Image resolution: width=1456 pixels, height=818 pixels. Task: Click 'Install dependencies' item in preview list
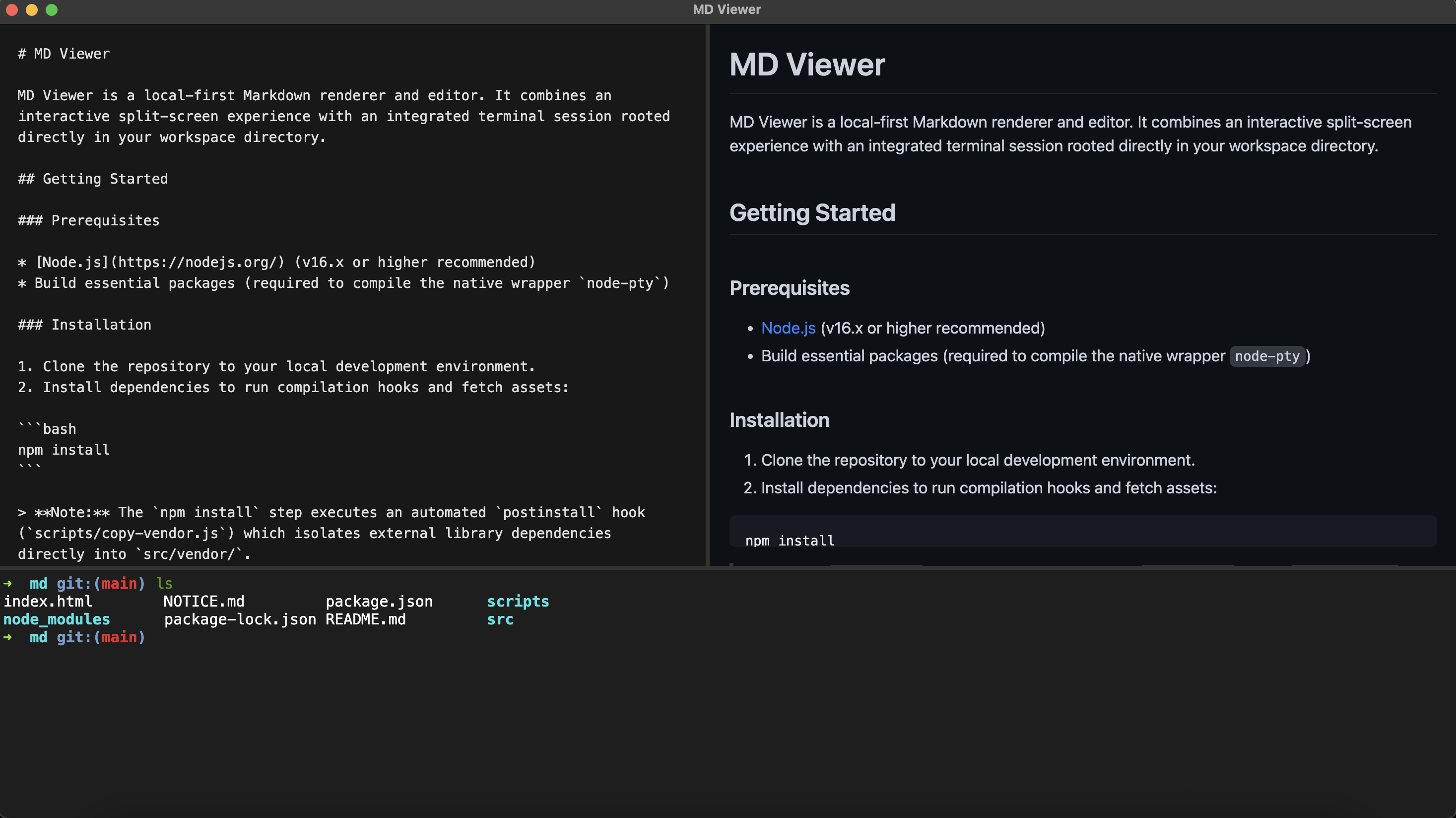[x=989, y=488]
